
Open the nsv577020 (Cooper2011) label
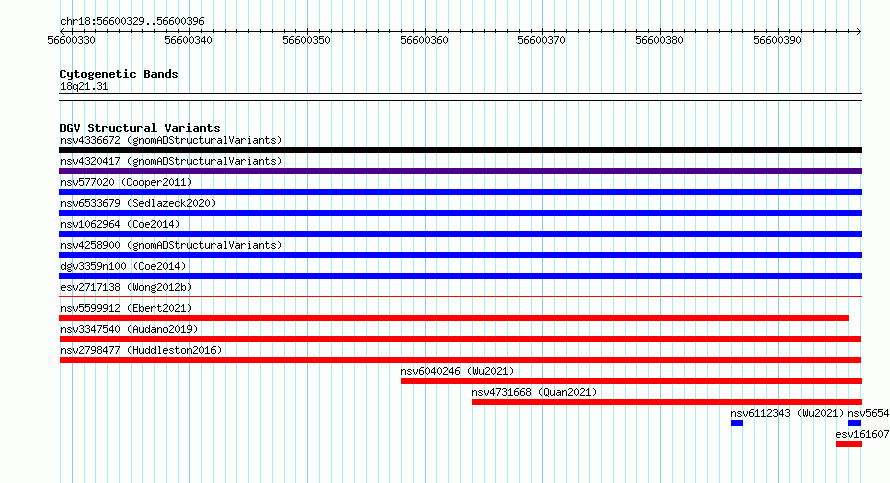(x=126, y=182)
